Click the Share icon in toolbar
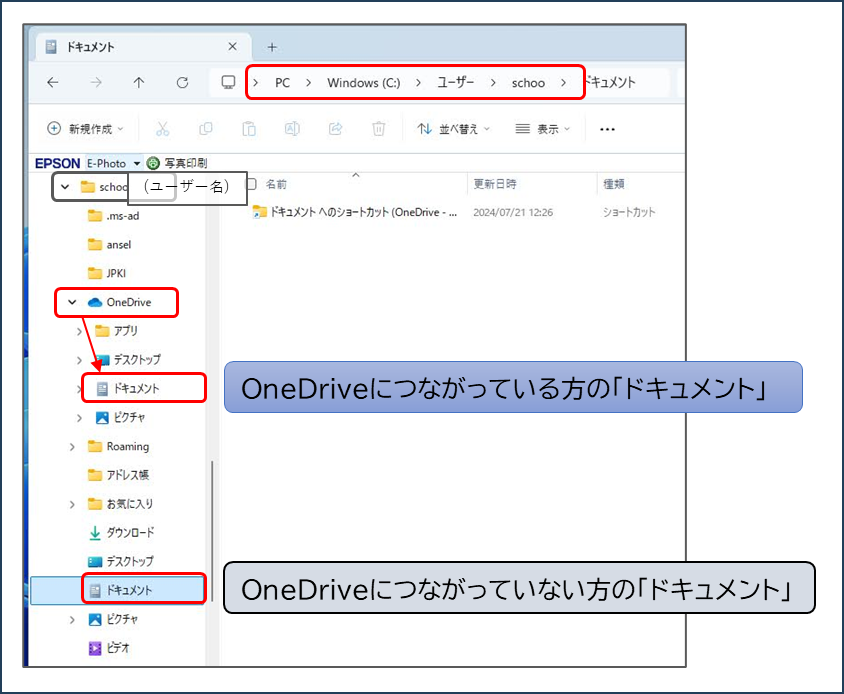Screen dimensions: 844x694 pyautogui.click(x=336, y=129)
